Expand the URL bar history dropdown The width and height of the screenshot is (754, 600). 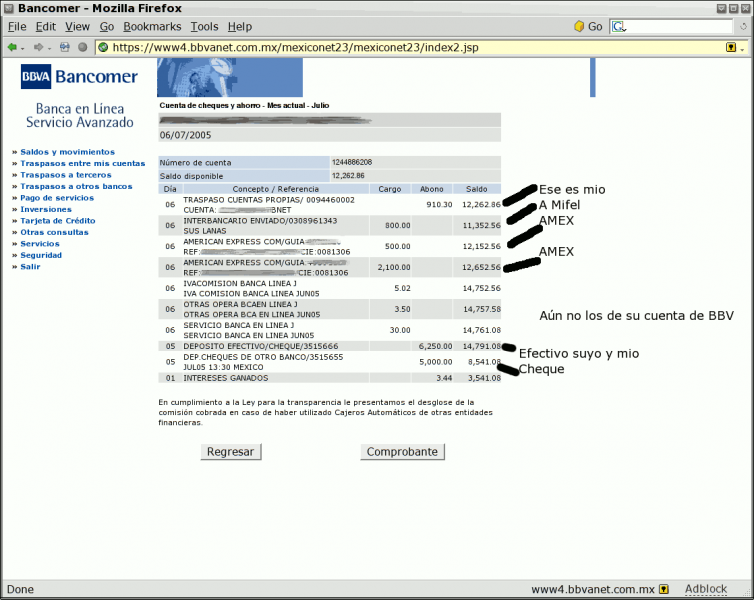(x=744, y=47)
